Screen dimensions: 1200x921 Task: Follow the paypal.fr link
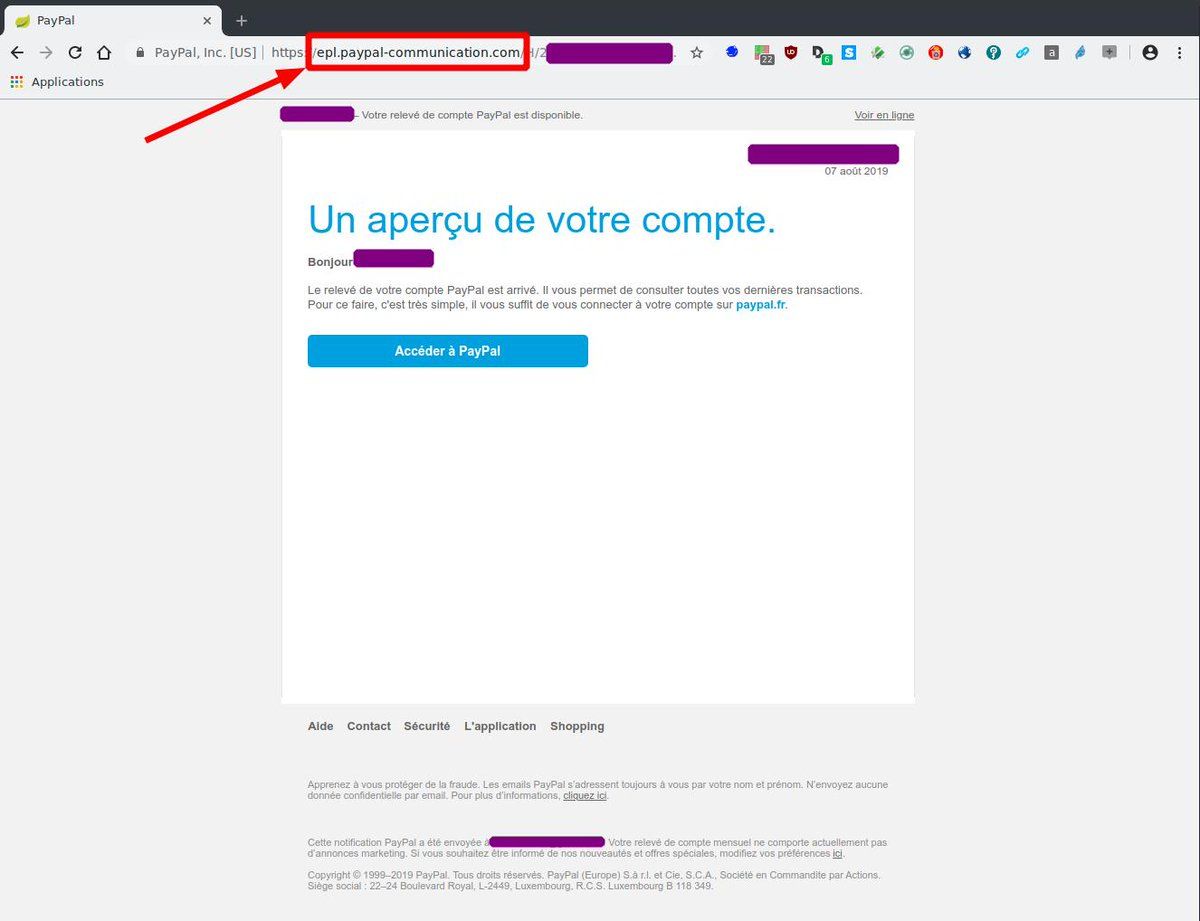[x=761, y=305]
